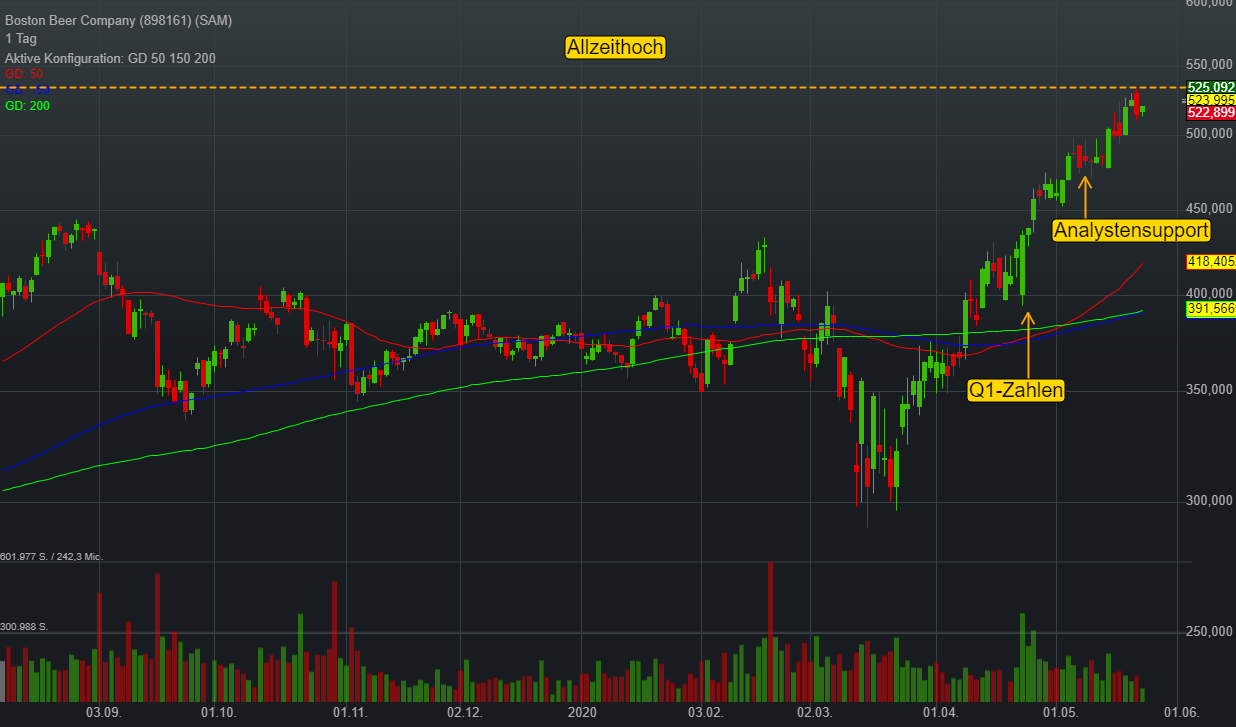The width and height of the screenshot is (1236, 727).
Task: Click the 2020 year label on the time axis
Action: [582, 713]
